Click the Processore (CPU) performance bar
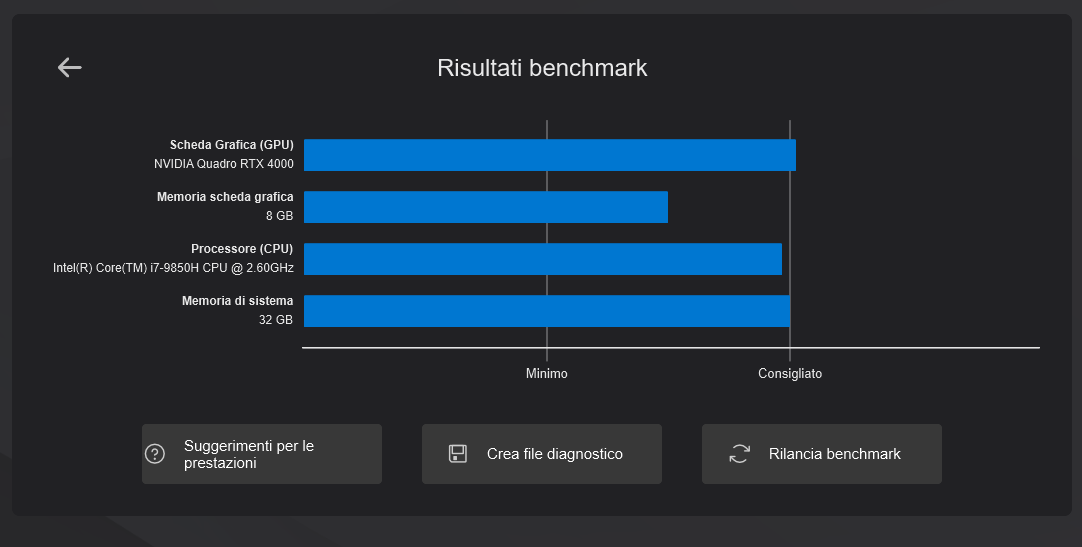The height and width of the screenshot is (547, 1082). tap(543, 259)
